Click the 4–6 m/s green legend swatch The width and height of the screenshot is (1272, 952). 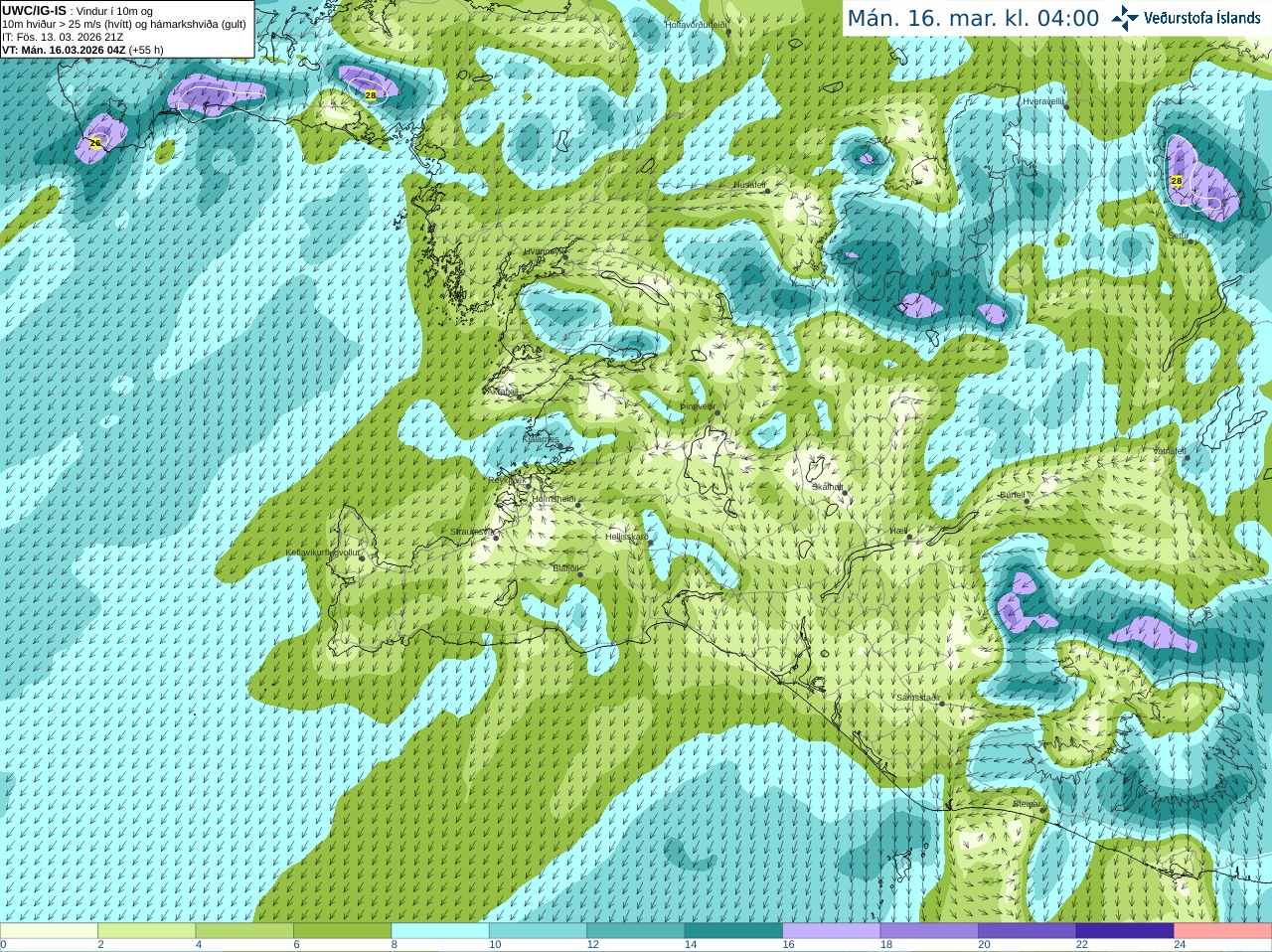point(244,931)
